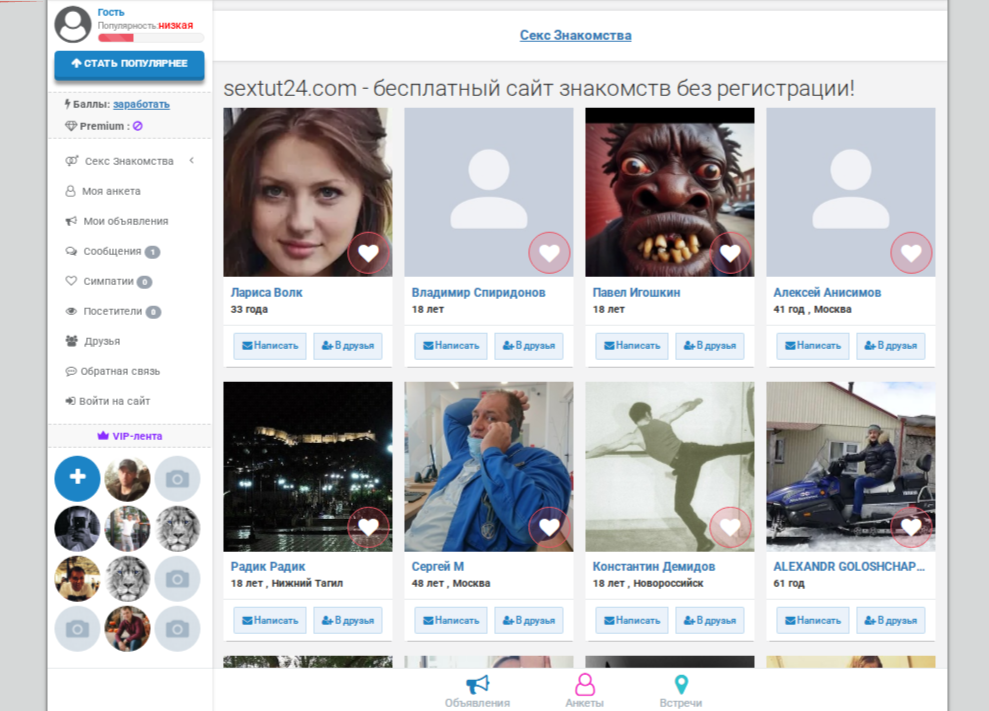Viewport: 989px width, 711px height.
Task: Add ALEXANDR GOLOSHCHAP to friends
Action: pyautogui.click(x=891, y=620)
